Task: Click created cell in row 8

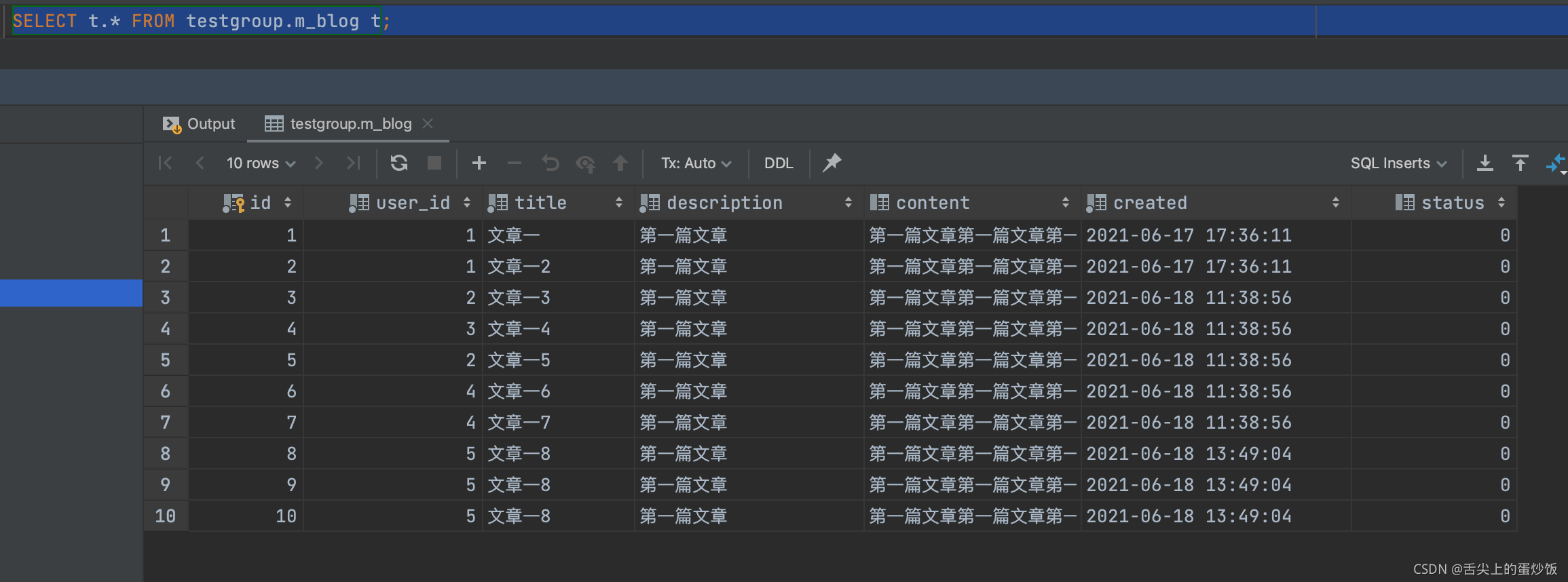Action: coord(1216,454)
